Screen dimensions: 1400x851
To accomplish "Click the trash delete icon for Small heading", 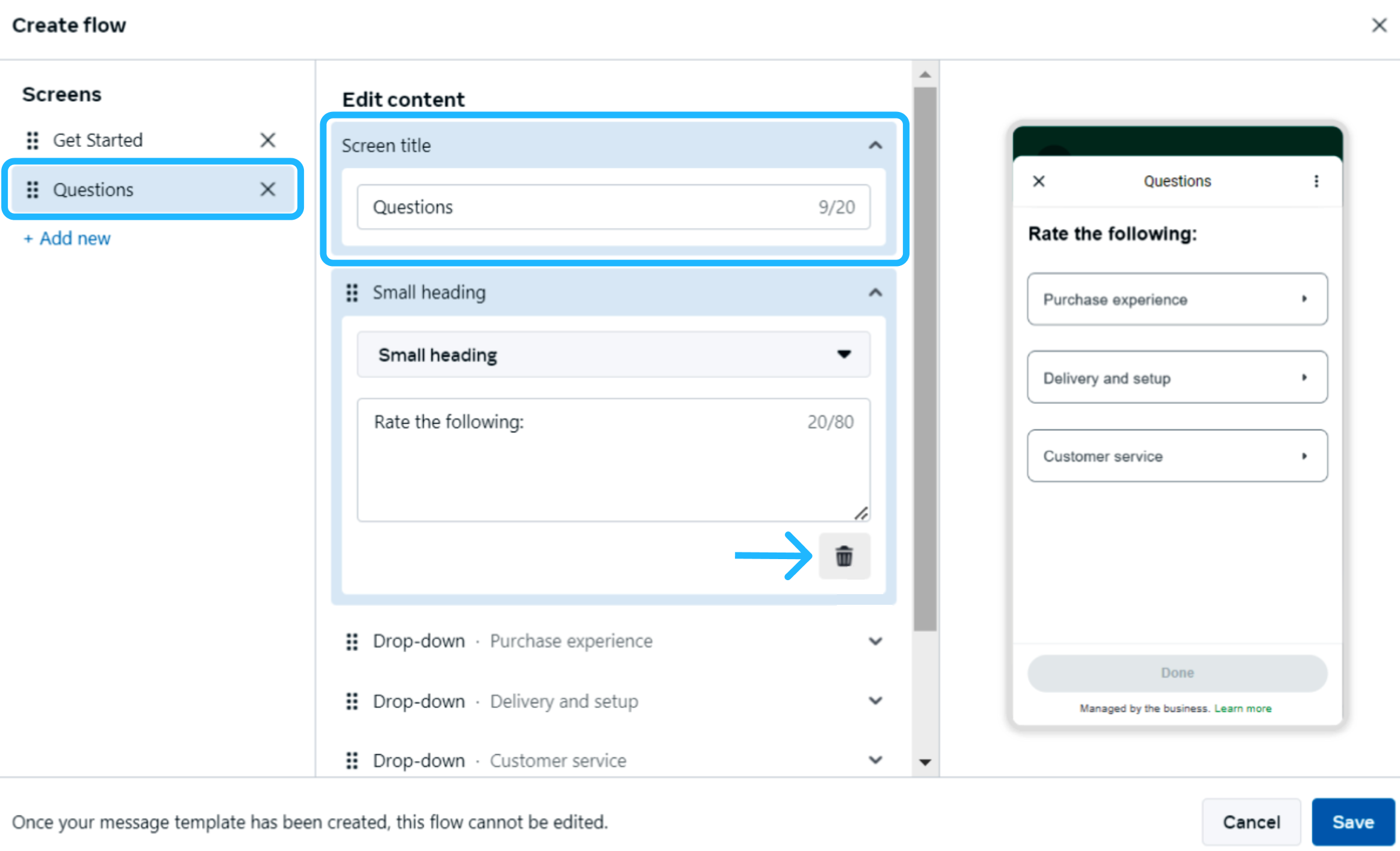I will pos(844,555).
